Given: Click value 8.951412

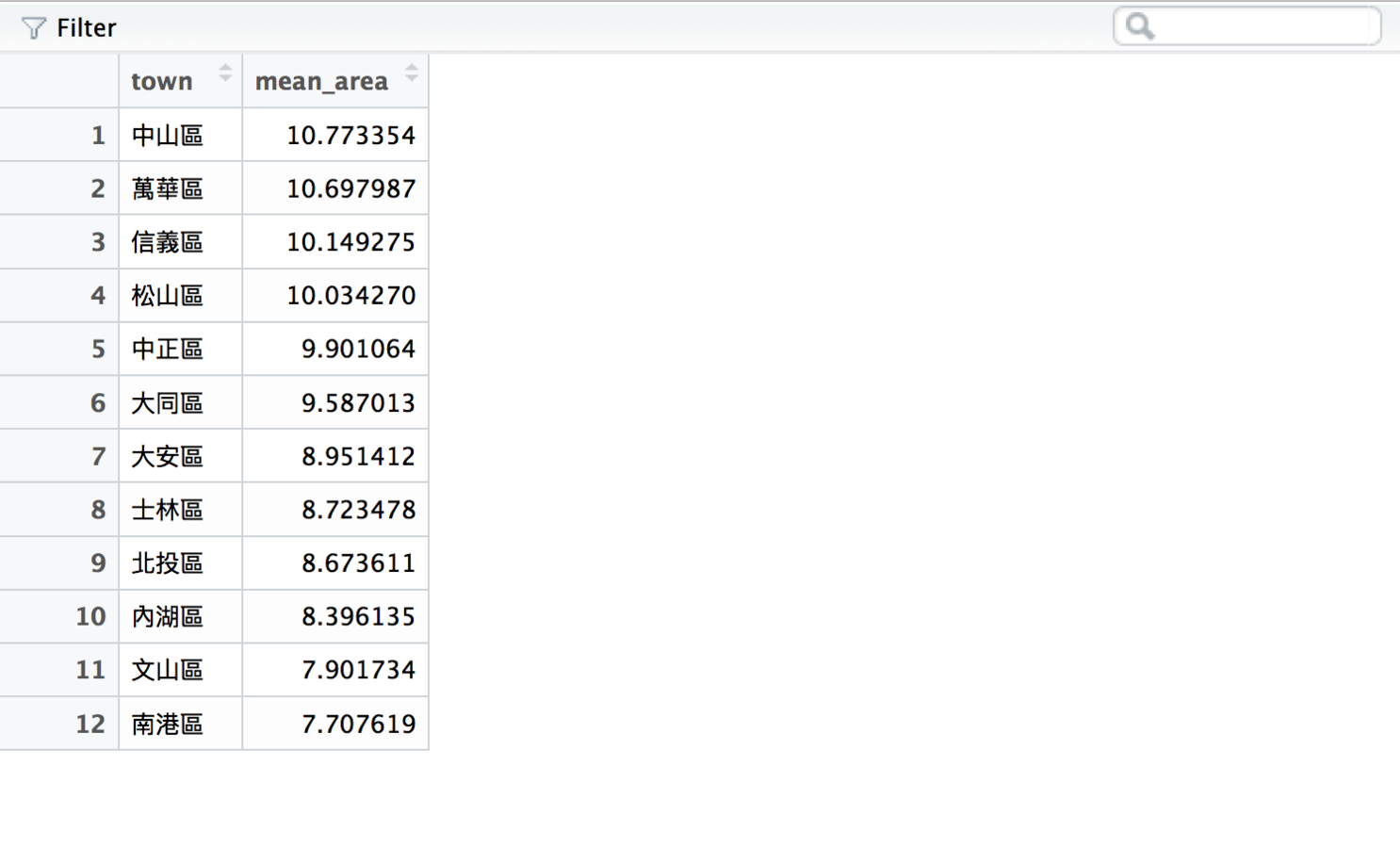Looking at the screenshot, I should pyautogui.click(x=359, y=457).
